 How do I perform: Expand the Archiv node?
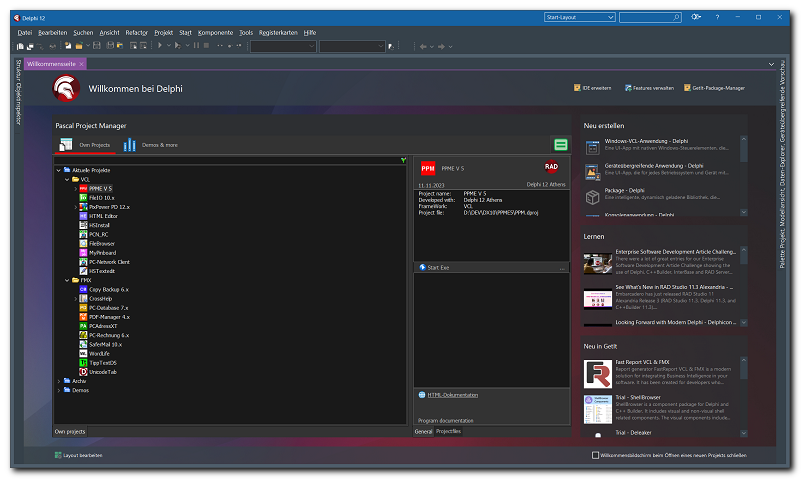point(59,381)
